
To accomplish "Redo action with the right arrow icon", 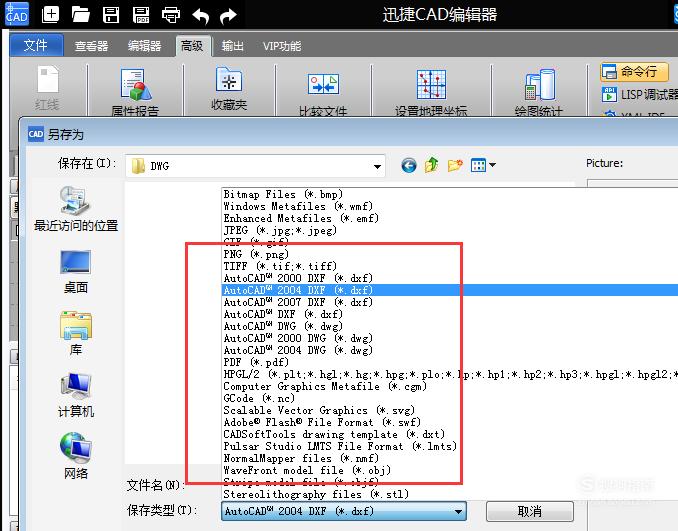I will pos(228,16).
